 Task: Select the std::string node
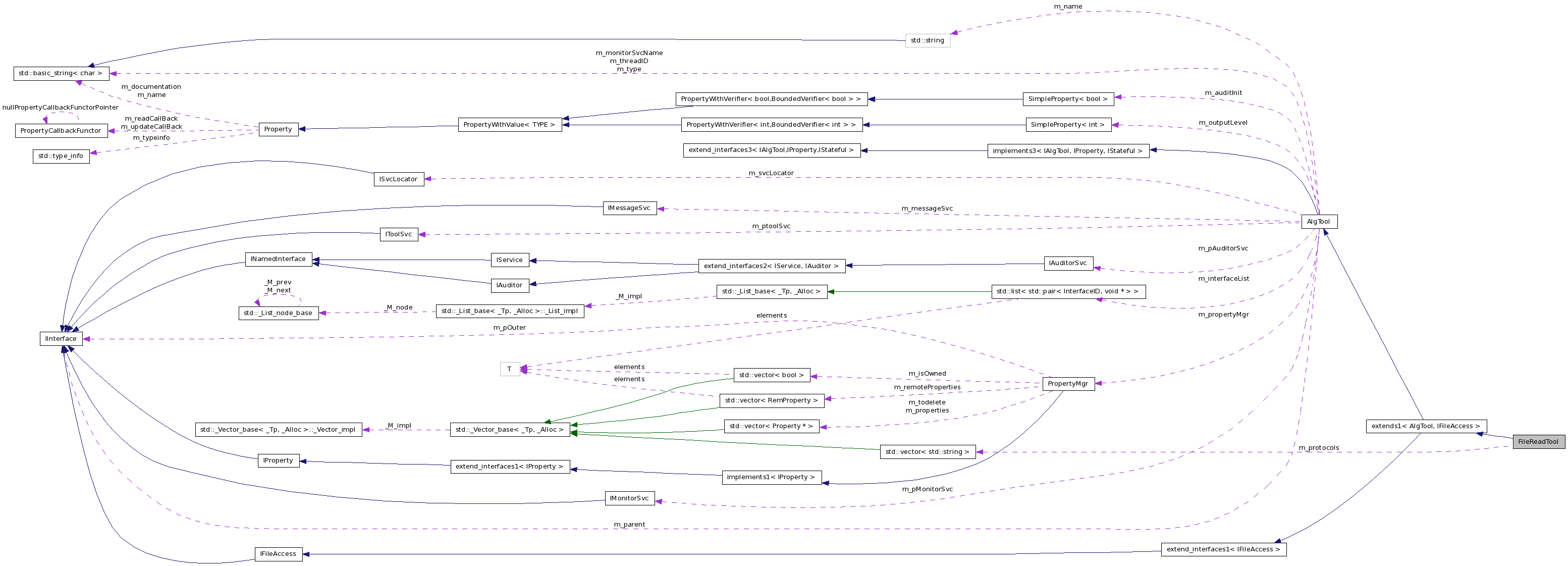[x=927, y=40]
